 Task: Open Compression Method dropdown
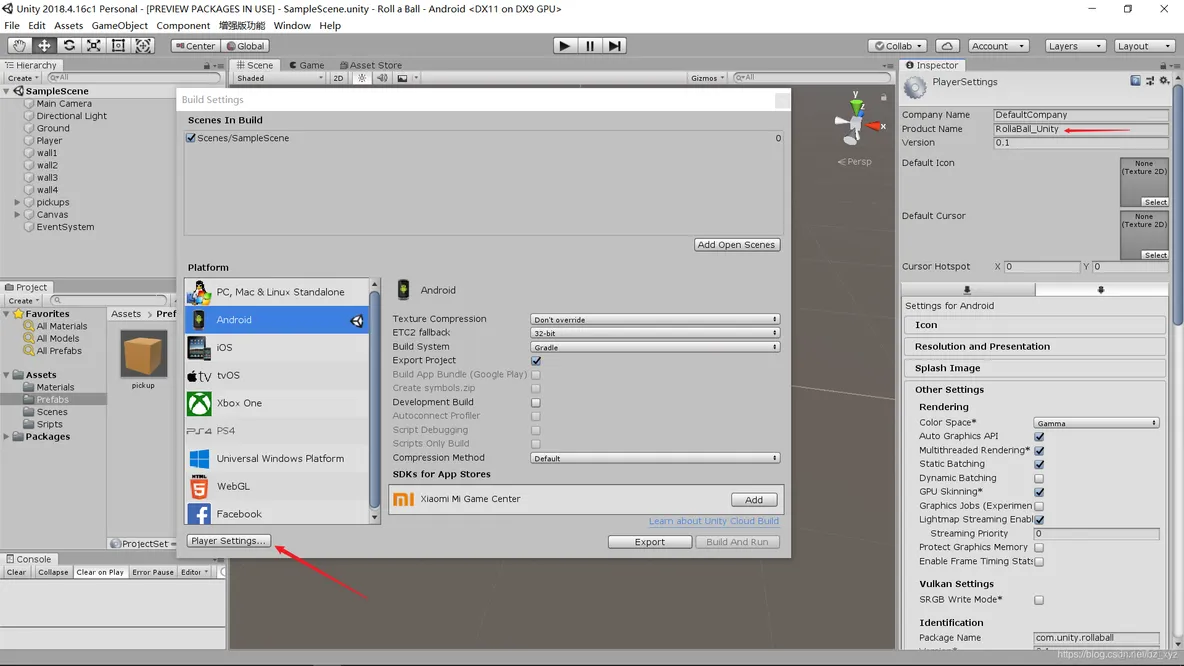tap(655, 458)
